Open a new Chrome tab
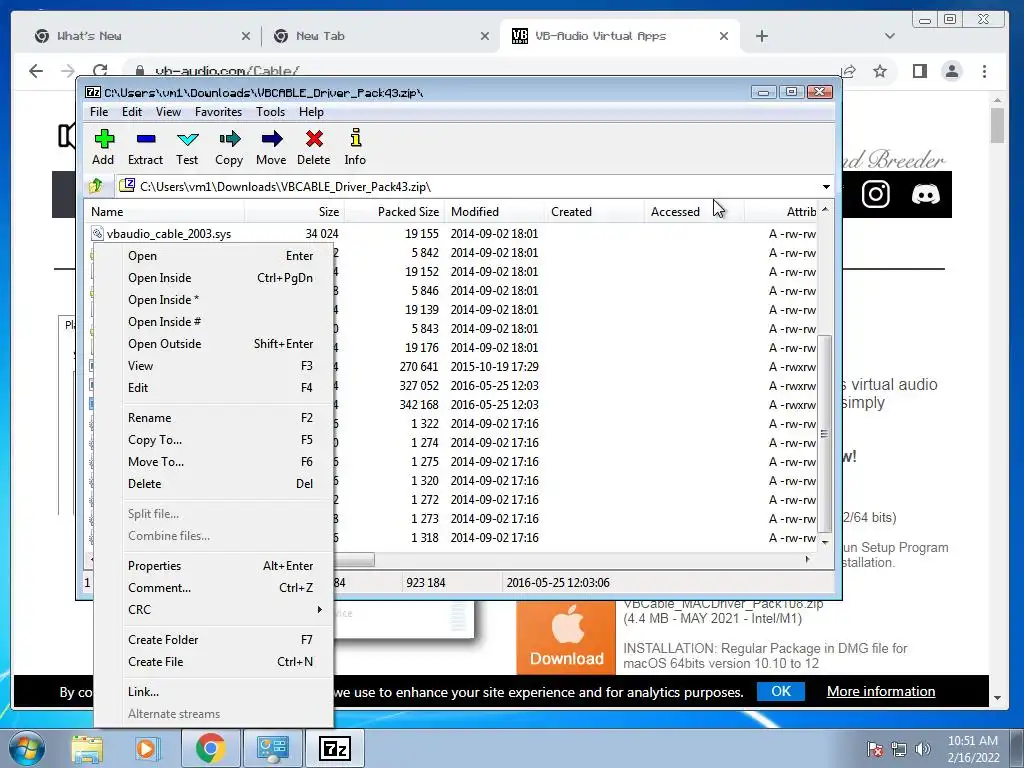This screenshot has width=1024, height=768. click(761, 36)
